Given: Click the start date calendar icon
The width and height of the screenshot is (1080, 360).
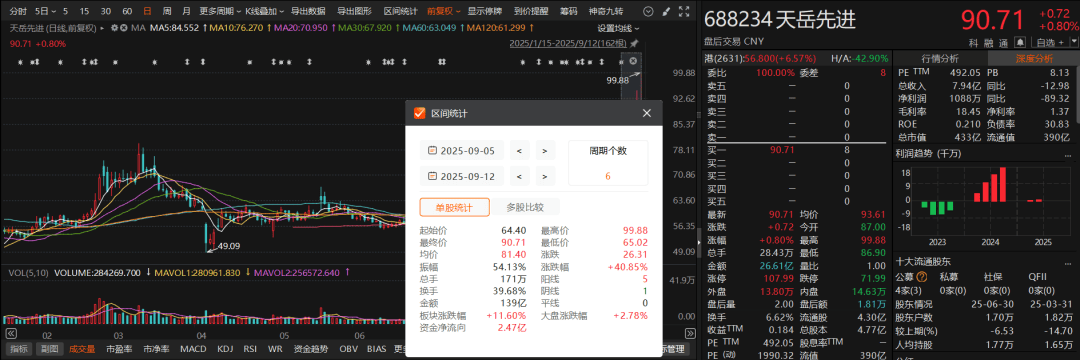Looking at the screenshot, I should (433, 150).
